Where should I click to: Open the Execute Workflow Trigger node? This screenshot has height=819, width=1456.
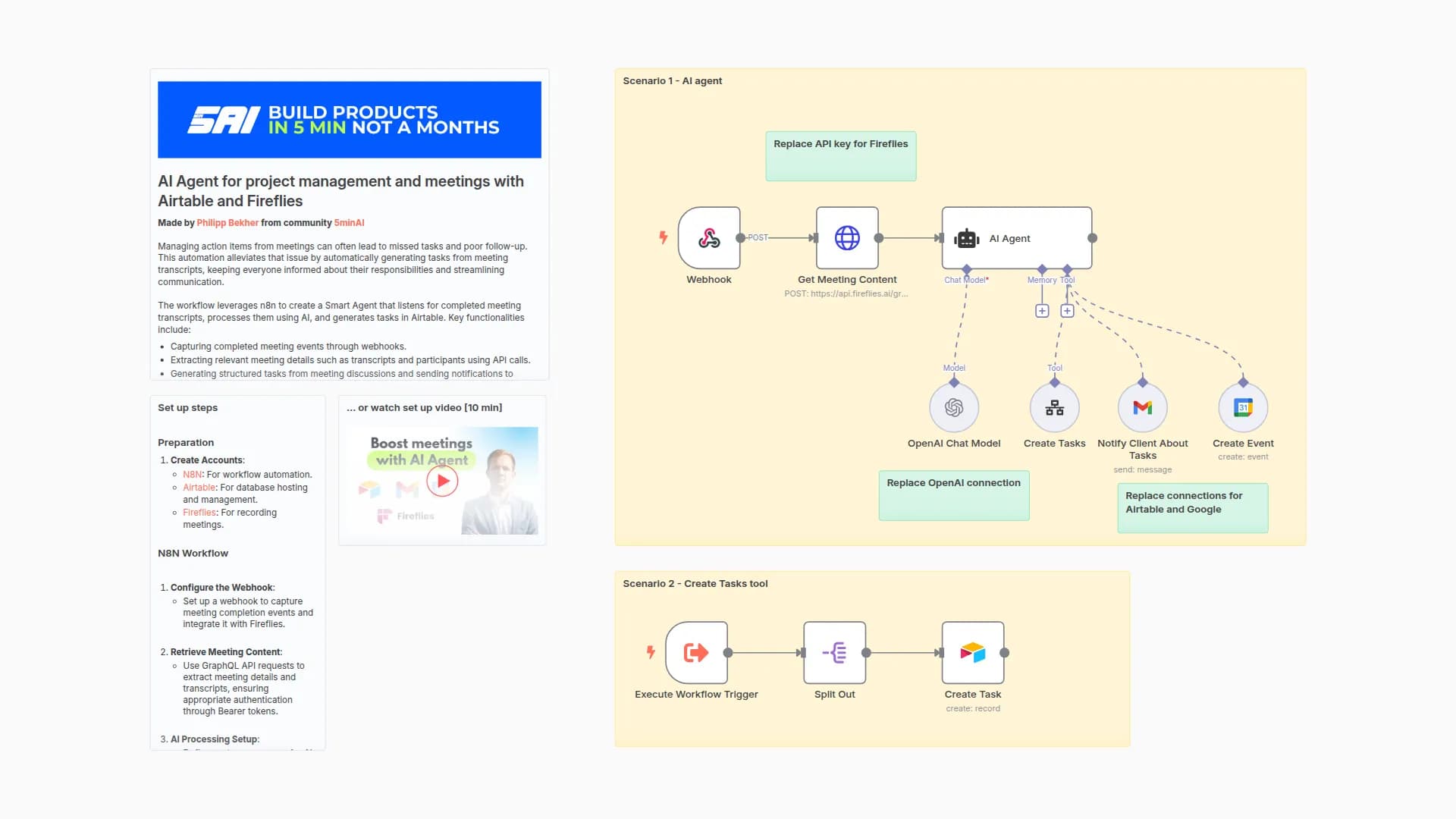[696, 653]
